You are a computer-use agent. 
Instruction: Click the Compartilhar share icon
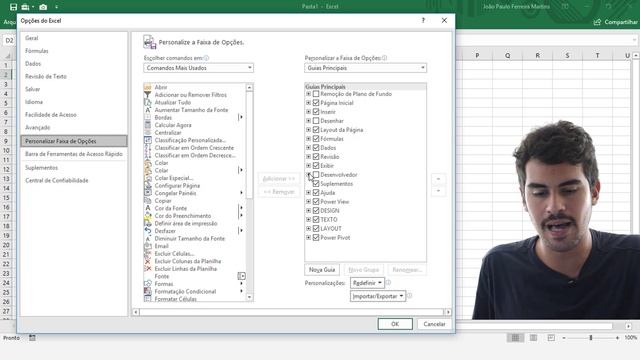[x=597, y=22]
